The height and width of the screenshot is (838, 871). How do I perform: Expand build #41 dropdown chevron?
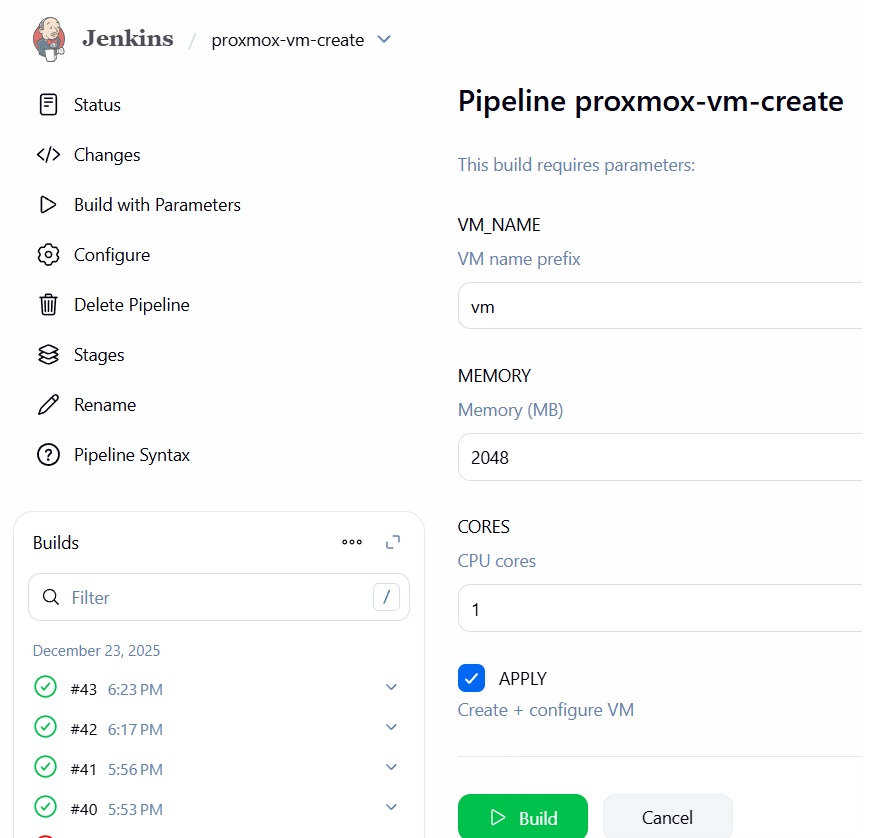pos(391,767)
